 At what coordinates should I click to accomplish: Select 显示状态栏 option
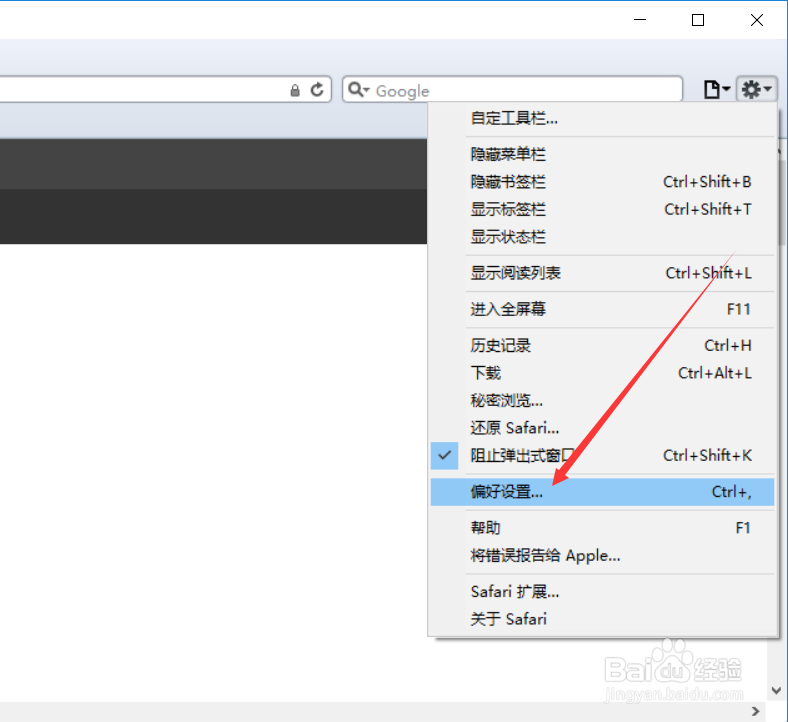(602, 237)
